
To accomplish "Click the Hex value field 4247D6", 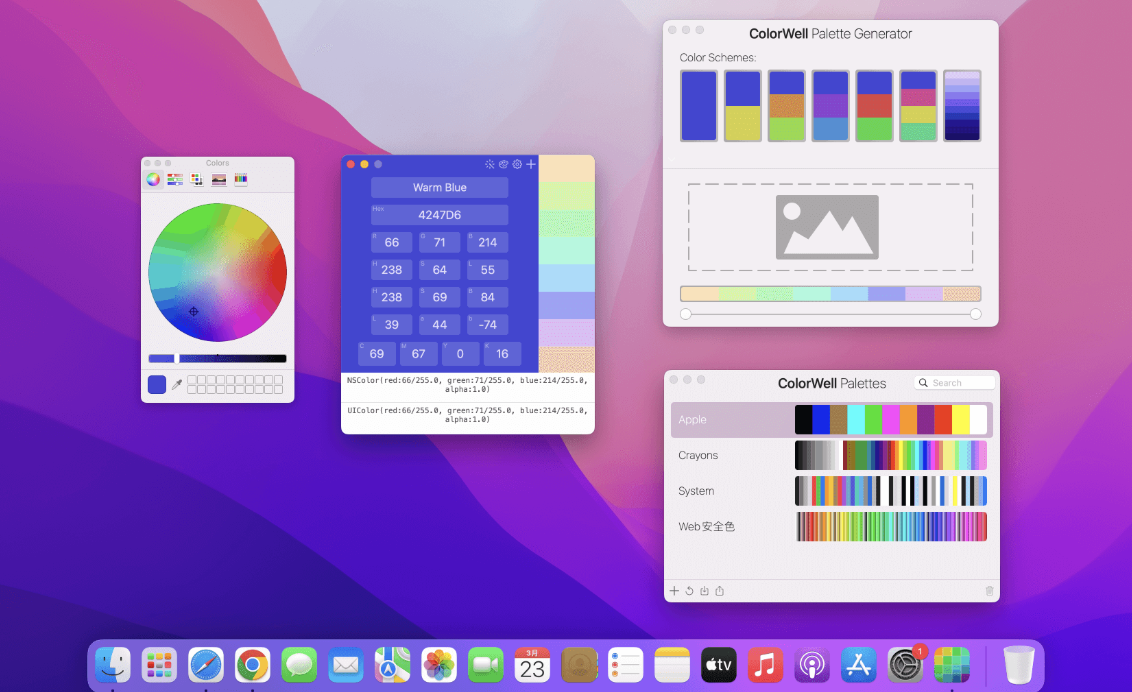I will coord(439,215).
